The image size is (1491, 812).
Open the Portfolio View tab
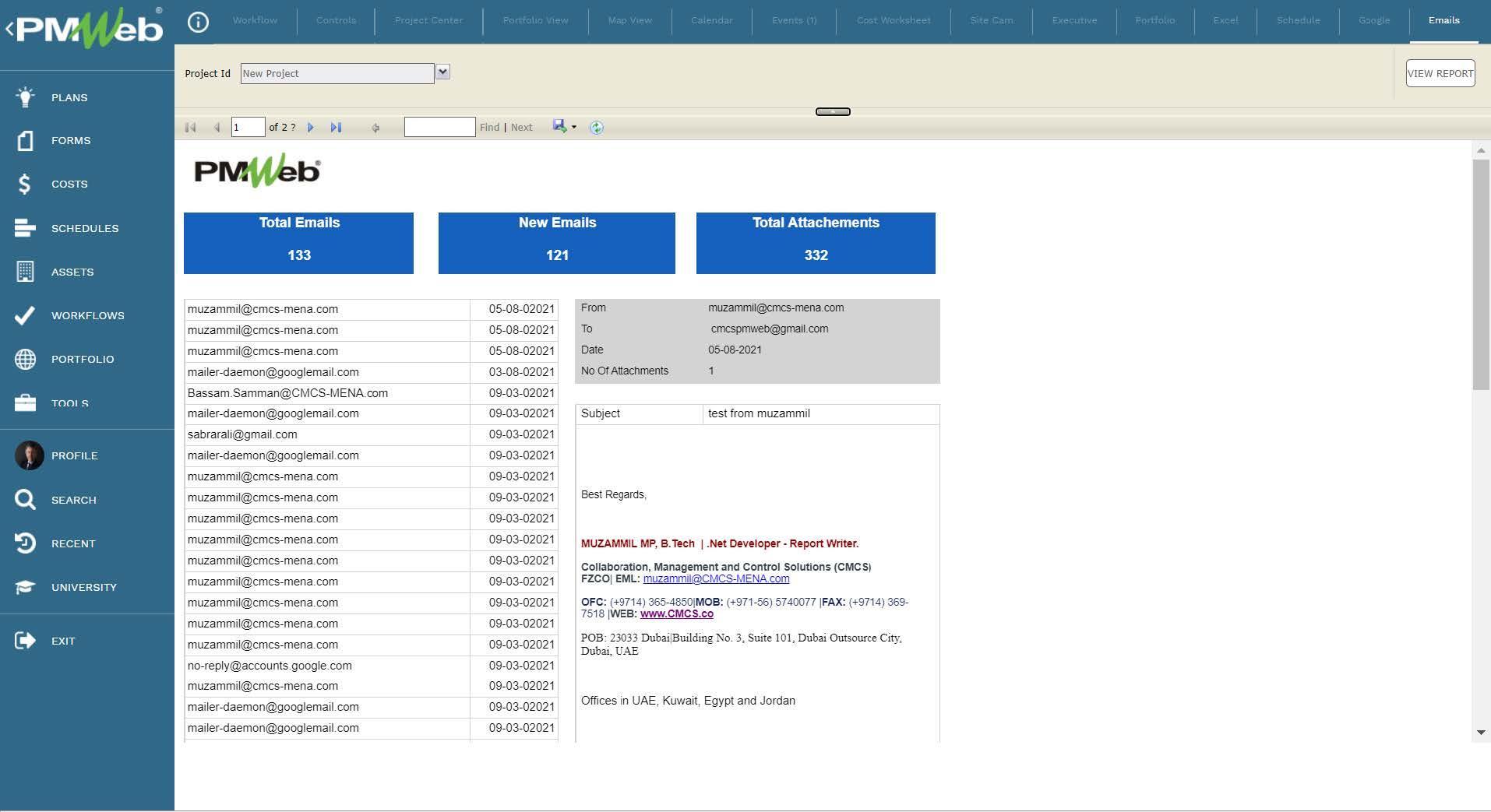coord(535,20)
